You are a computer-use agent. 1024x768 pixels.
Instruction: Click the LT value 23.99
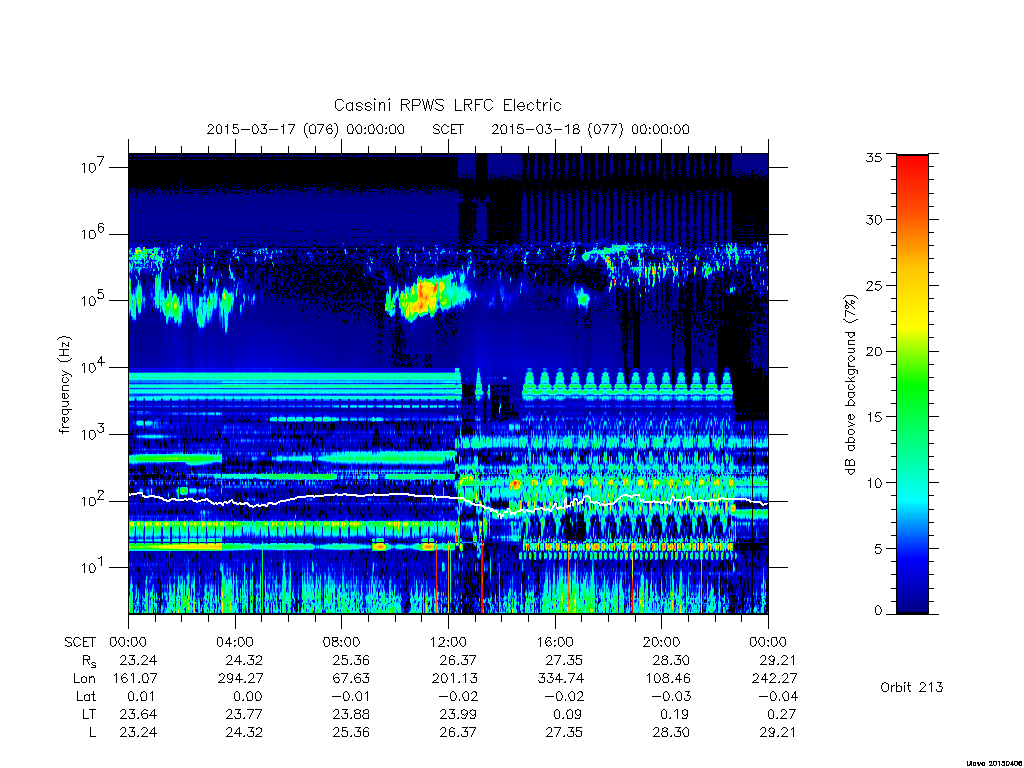tap(458, 714)
